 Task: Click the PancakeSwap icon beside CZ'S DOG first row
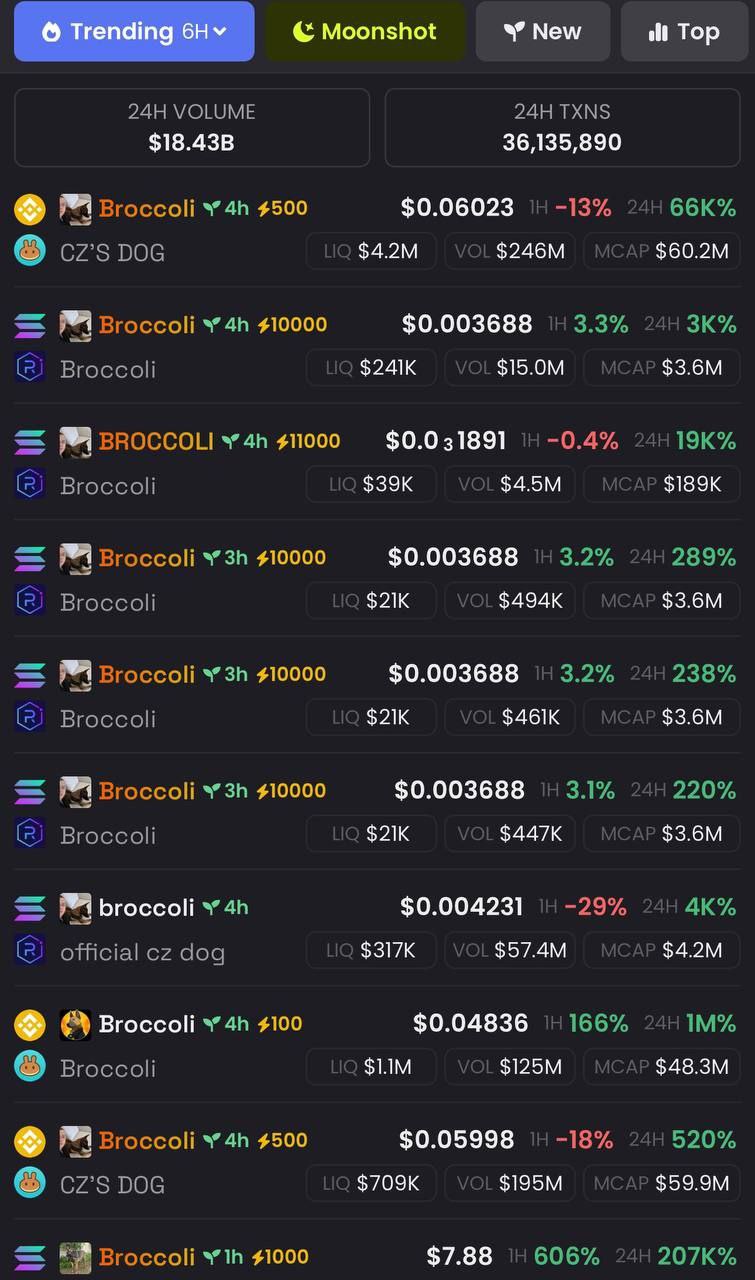coord(30,250)
